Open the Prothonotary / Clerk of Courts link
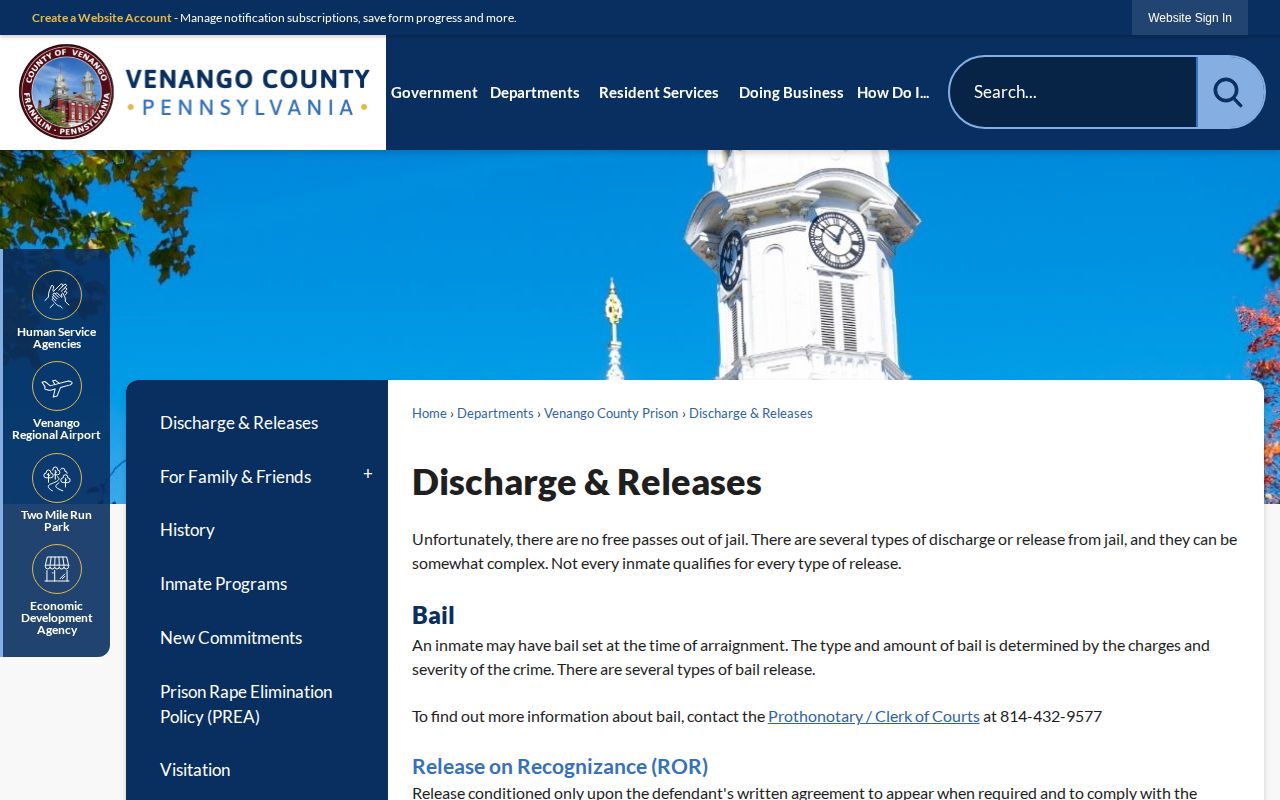The image size is (1280, 800). point(874,716)
